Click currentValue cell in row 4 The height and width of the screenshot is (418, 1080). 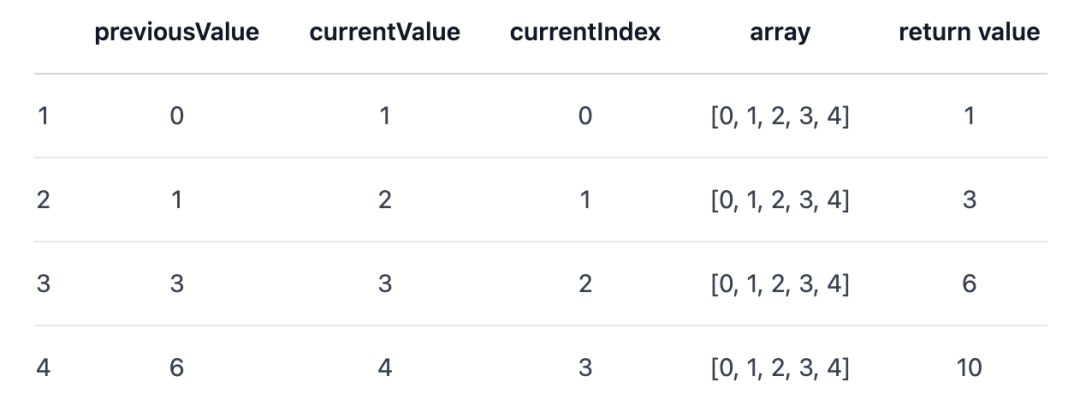385,368
